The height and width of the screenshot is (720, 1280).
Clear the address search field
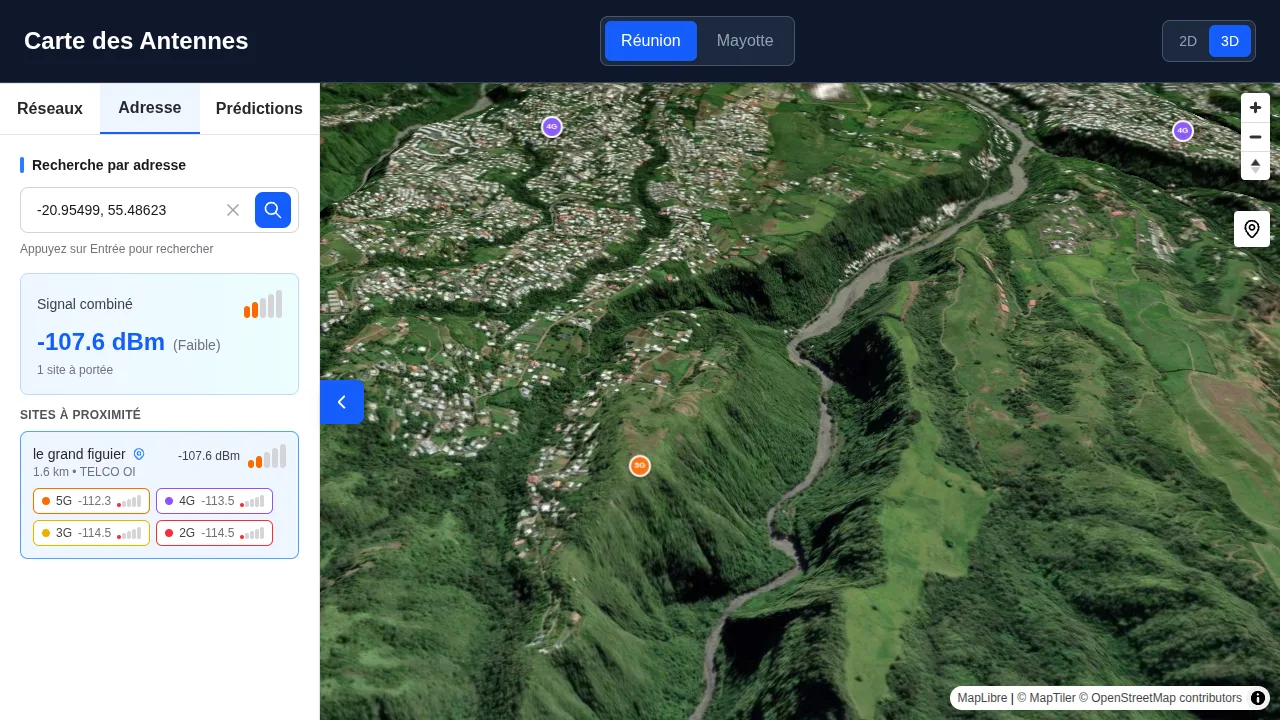(233, 210)
